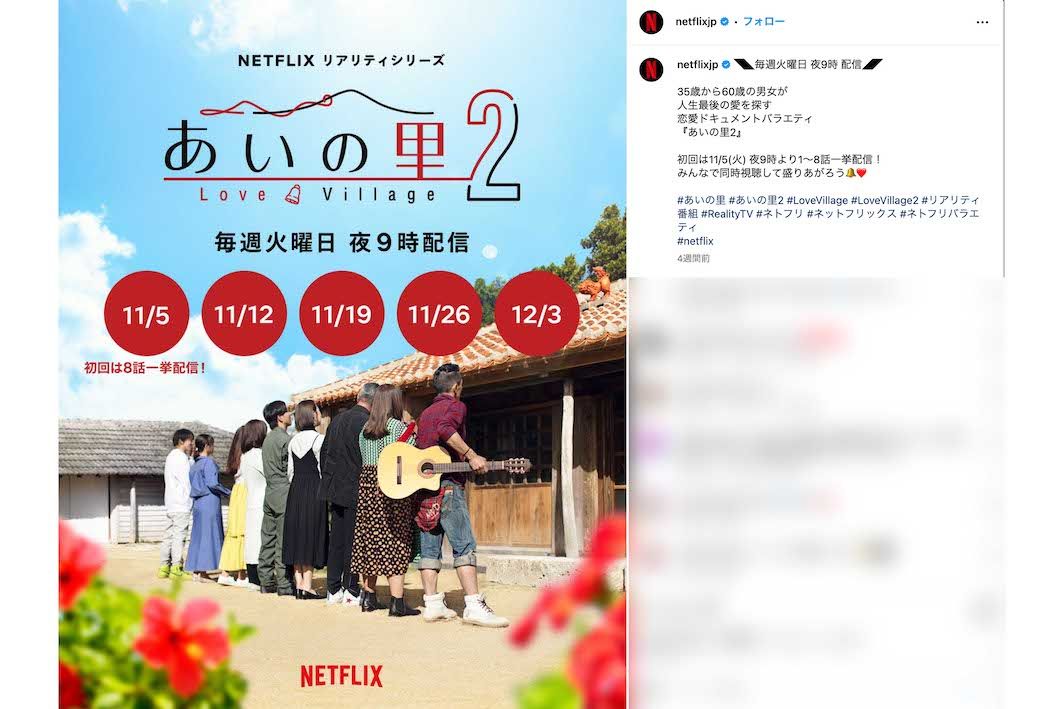Open the #RealityTV hashtag
Viewport: 1063px width, 709px height.
pyautogui.click(x=727, y=214)
